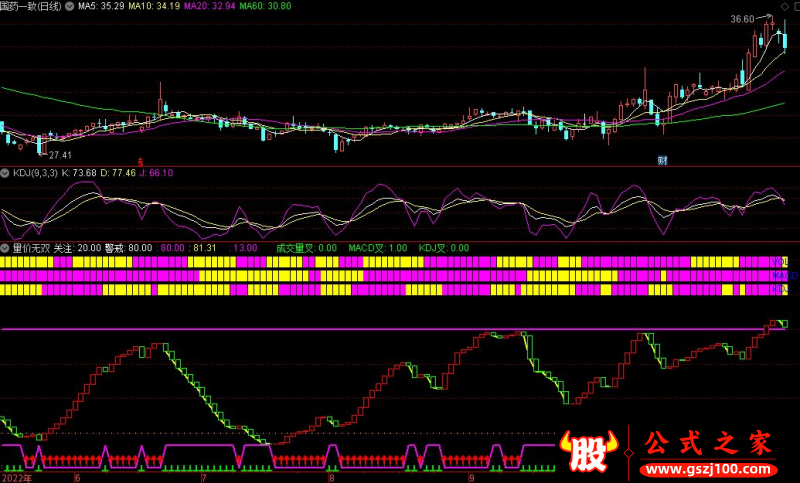This screenshot has width=800, height=483.
Task: Click the KDJ label on the bottom signal bar
Action: point(780,290)
